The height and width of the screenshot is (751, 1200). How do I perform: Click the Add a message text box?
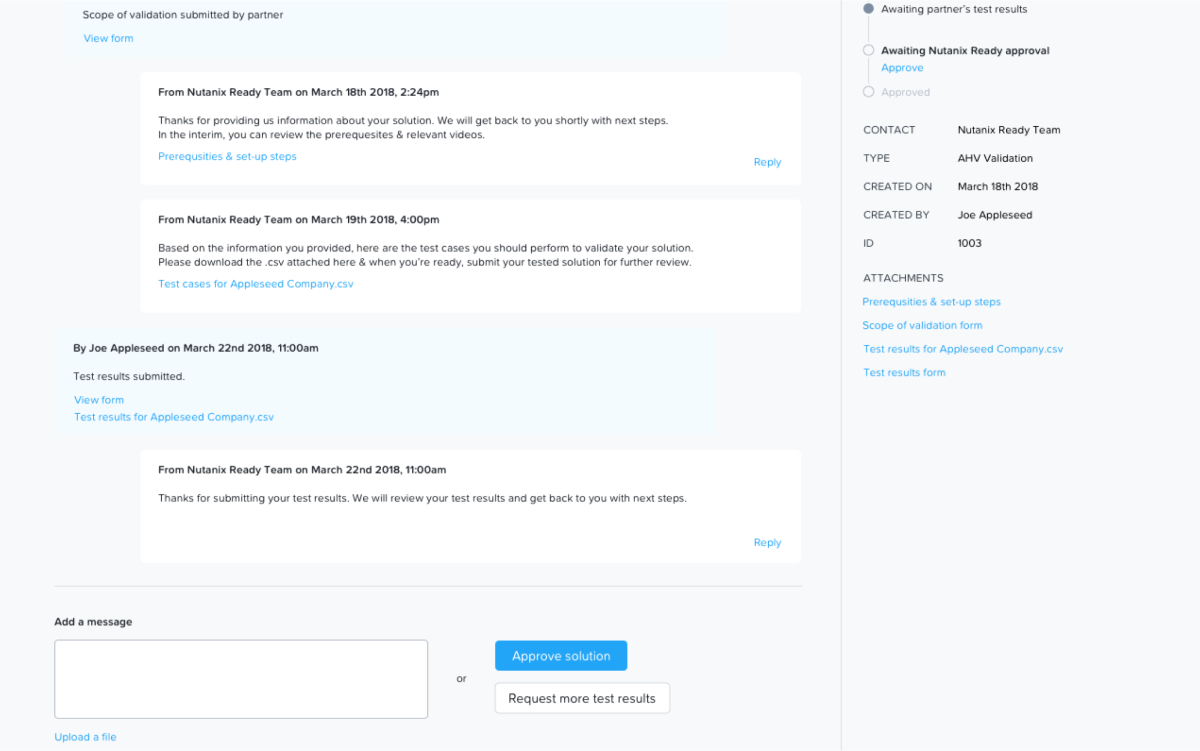pos(240,678)
